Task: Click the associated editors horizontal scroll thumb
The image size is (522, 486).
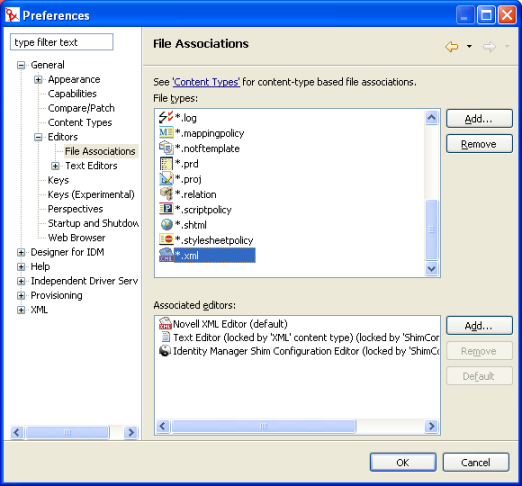Action: tap(263, 426)
